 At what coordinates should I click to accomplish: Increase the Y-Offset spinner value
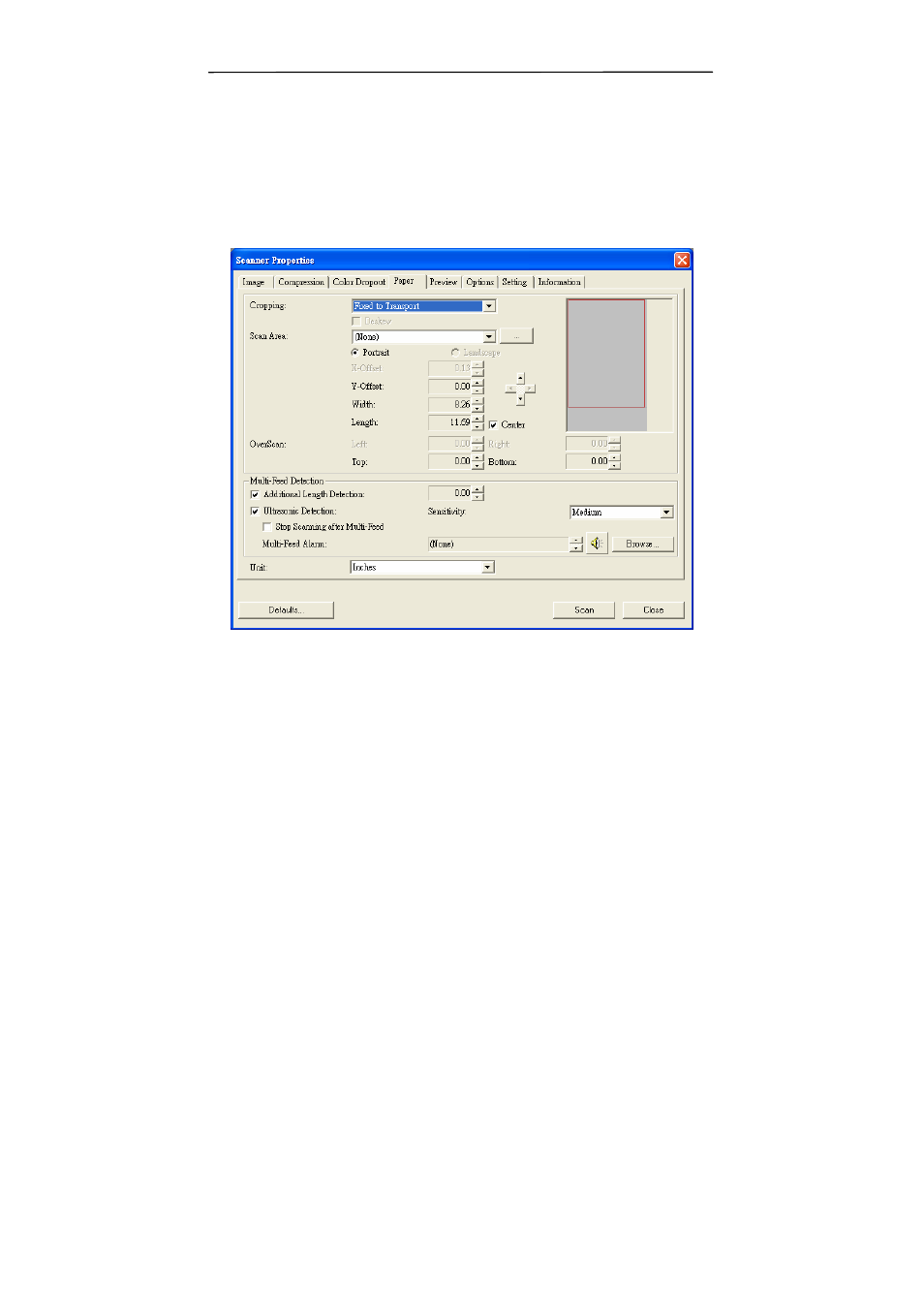point(477,383)
